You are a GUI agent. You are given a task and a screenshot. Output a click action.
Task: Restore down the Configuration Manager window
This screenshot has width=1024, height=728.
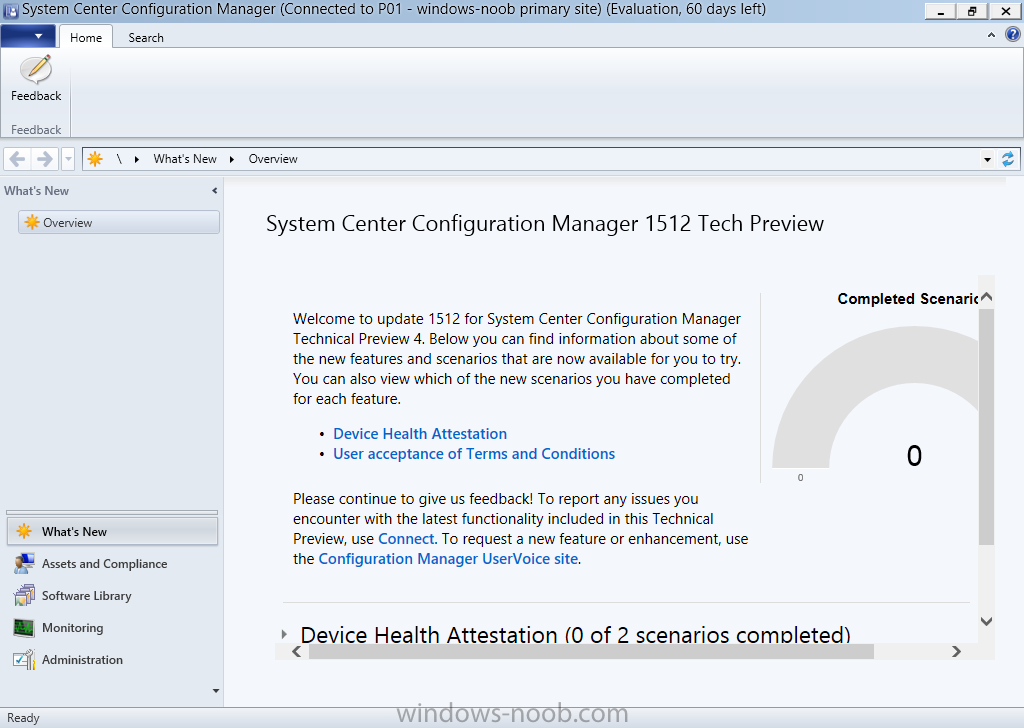972,11
